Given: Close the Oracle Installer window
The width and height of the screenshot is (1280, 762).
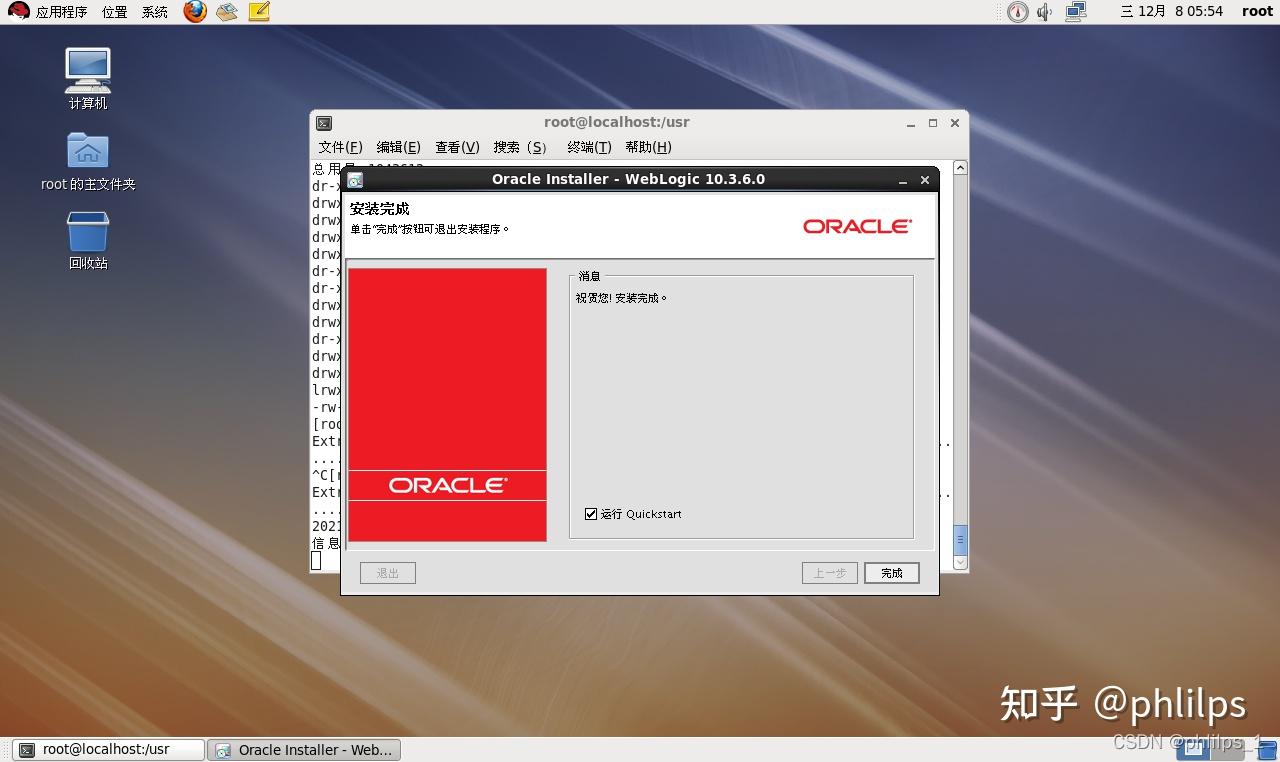Looking at the screenshot, I should [x=925, y=180].
